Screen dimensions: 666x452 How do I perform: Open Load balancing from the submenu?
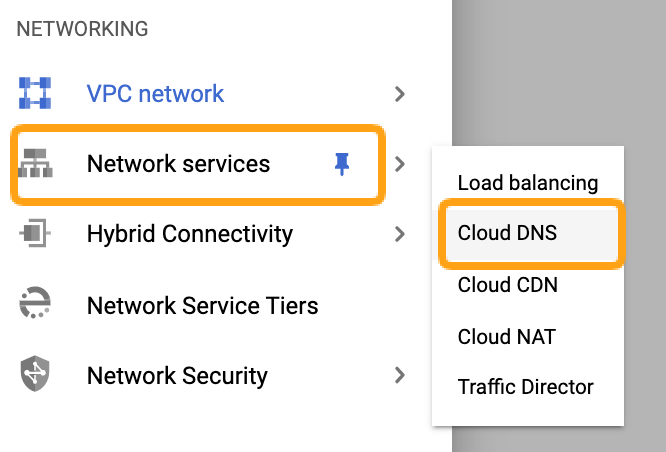(527, 183)
